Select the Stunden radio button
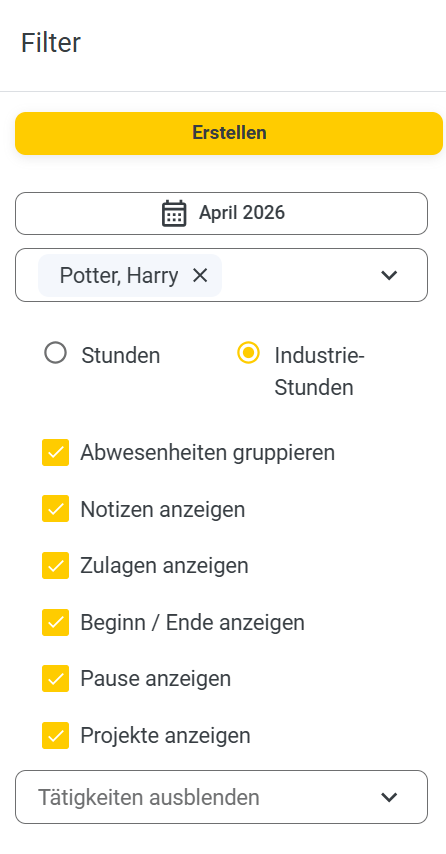 click(56, 353)
